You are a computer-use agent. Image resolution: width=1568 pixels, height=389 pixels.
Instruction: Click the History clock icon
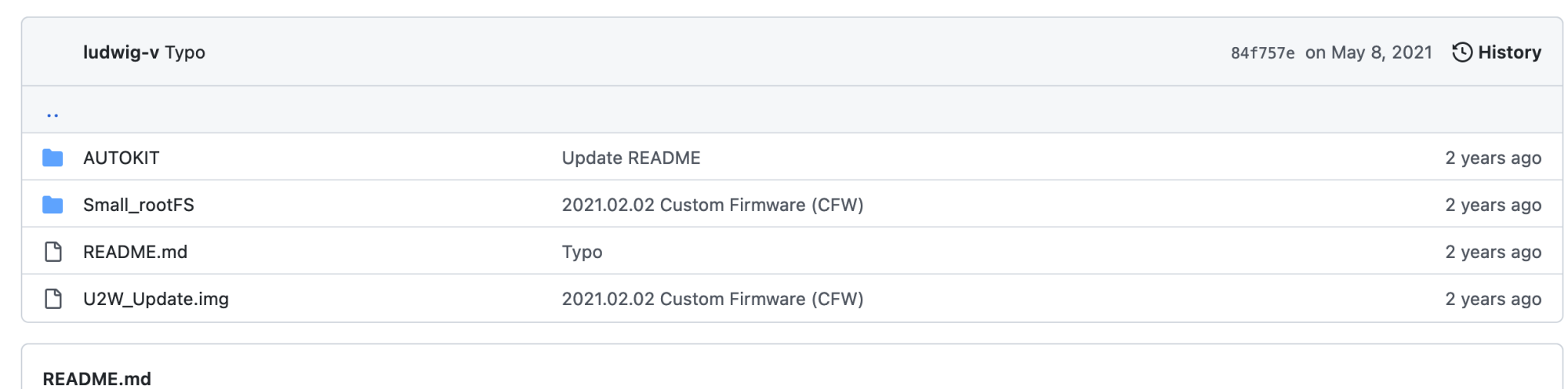coord(1461,53)
